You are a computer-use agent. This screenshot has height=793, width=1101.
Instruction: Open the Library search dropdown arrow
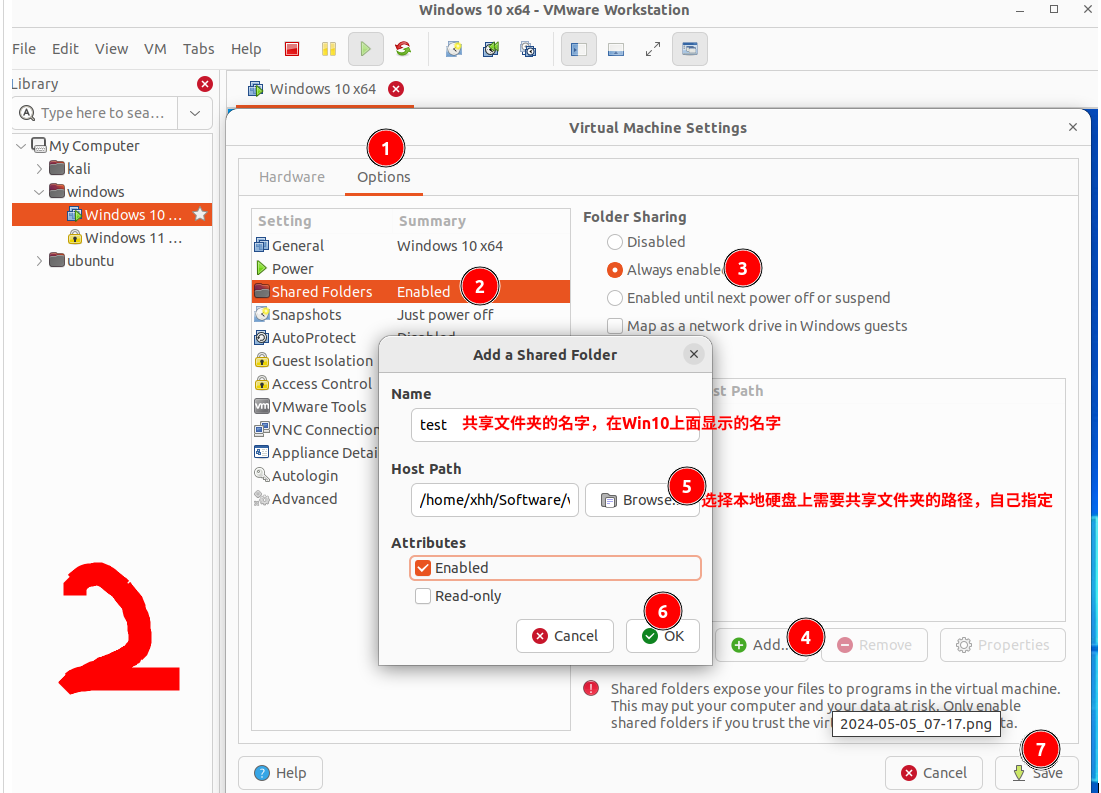pos(195,113)
